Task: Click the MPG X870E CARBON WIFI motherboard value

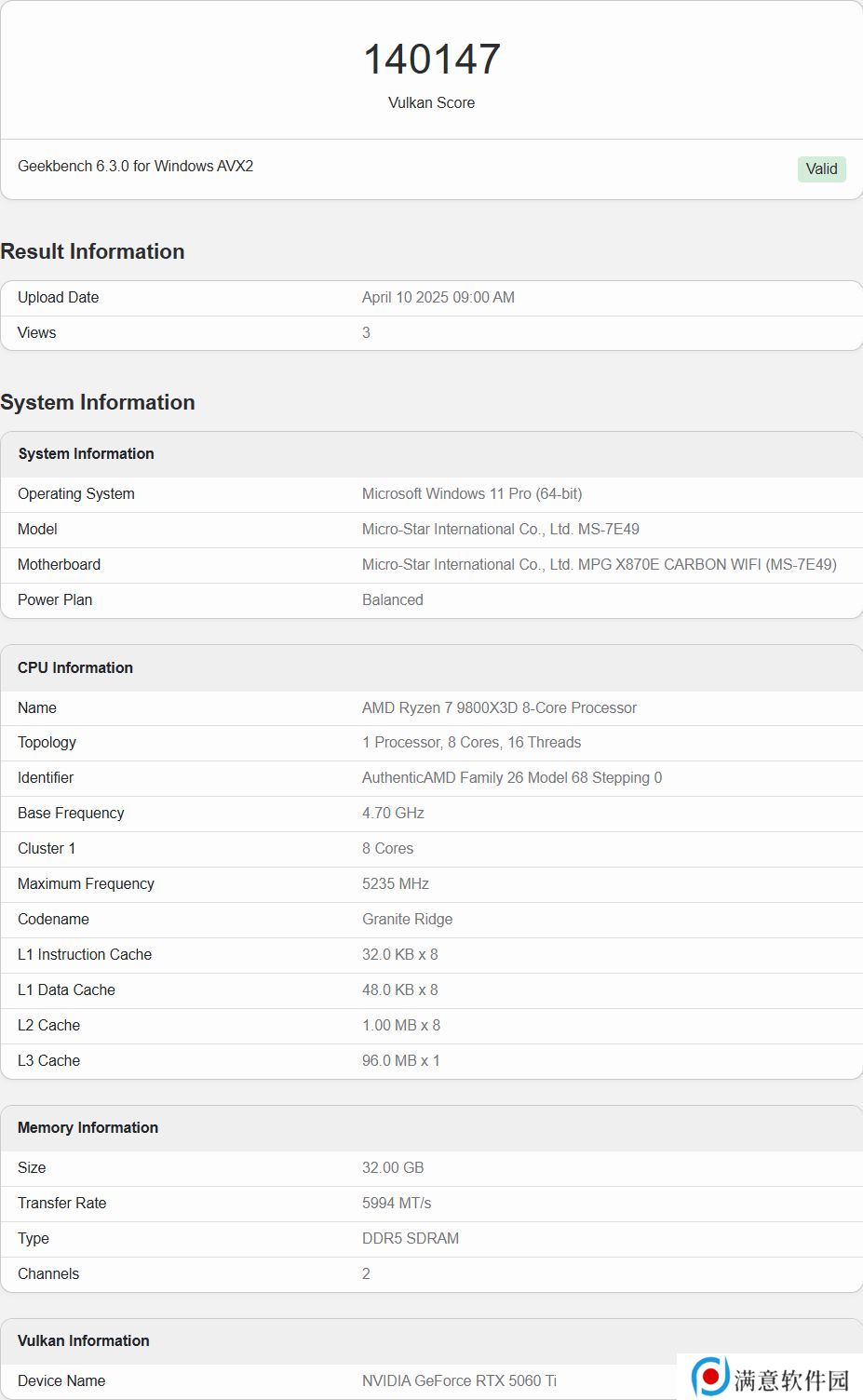Action: pos(599,564)
